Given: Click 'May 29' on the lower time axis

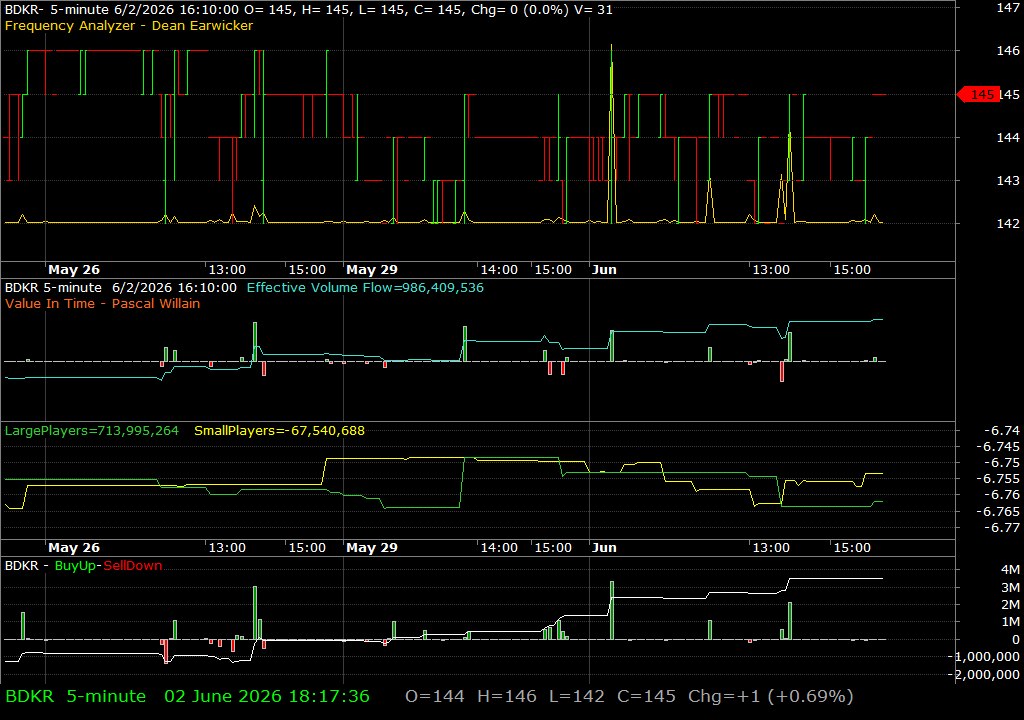Looking at the screenshot, I should (372, 548).
